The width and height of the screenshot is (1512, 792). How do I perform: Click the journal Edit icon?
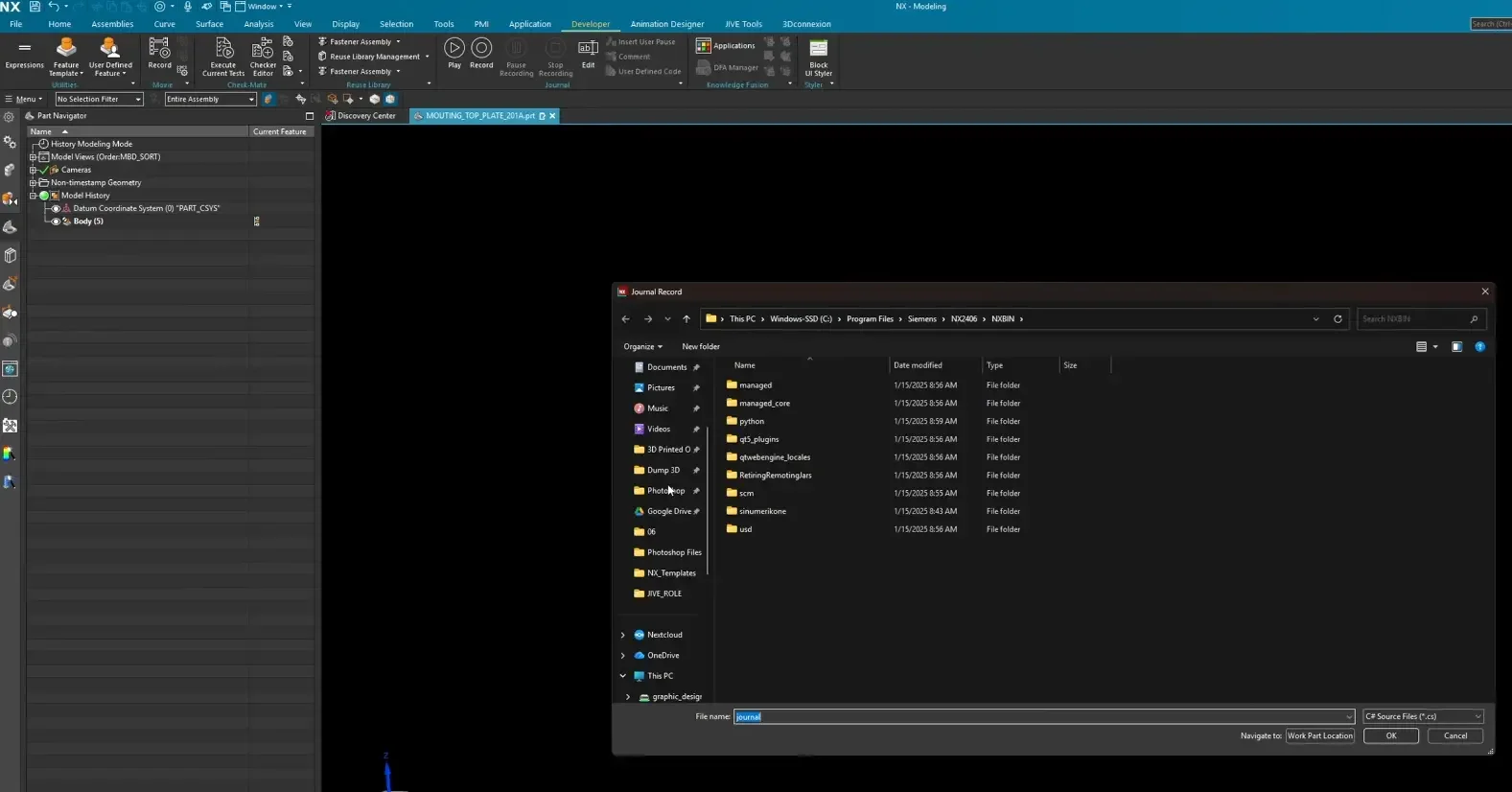pos(588,53)
